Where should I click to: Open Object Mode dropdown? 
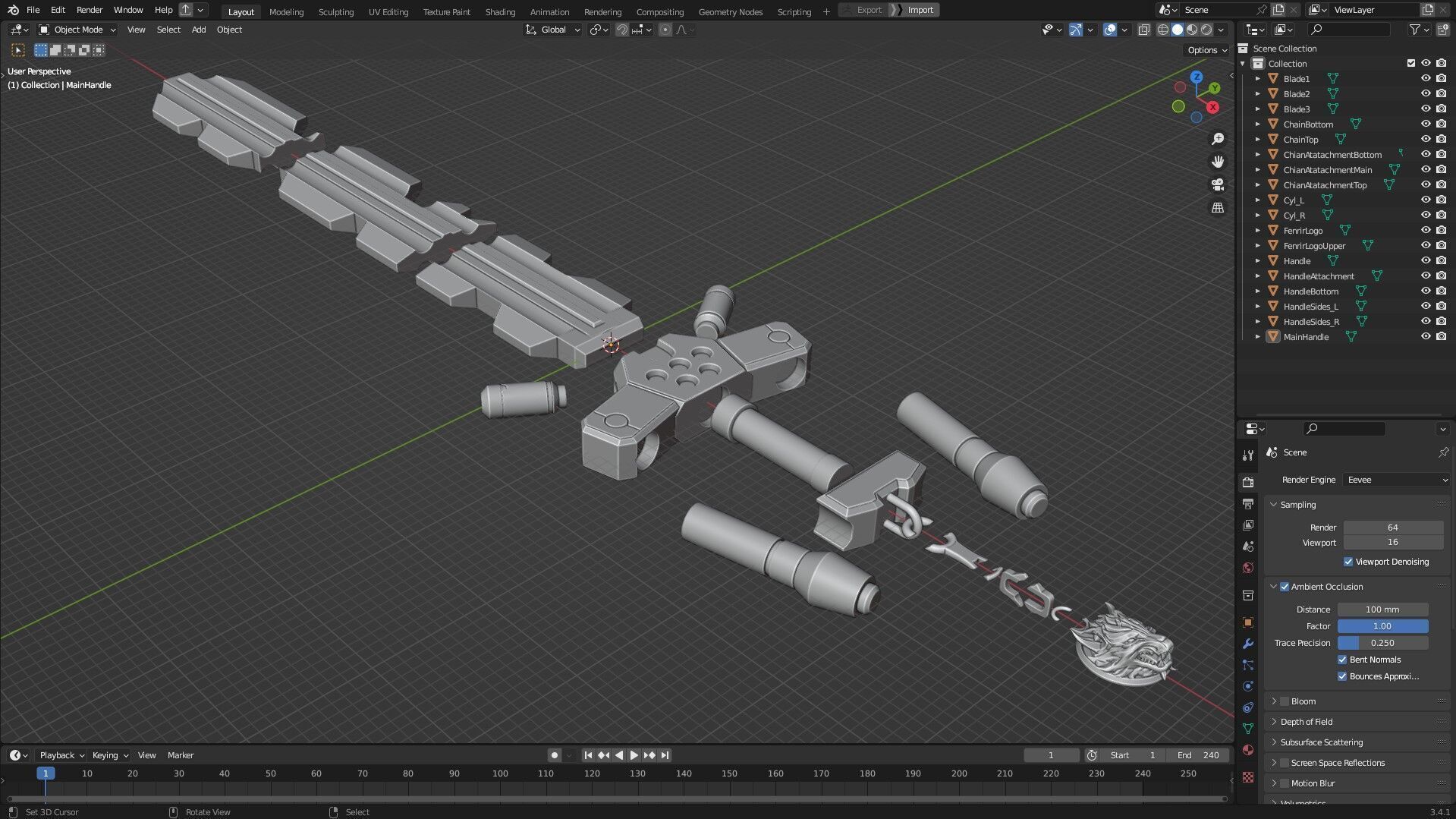pos(77,30)
